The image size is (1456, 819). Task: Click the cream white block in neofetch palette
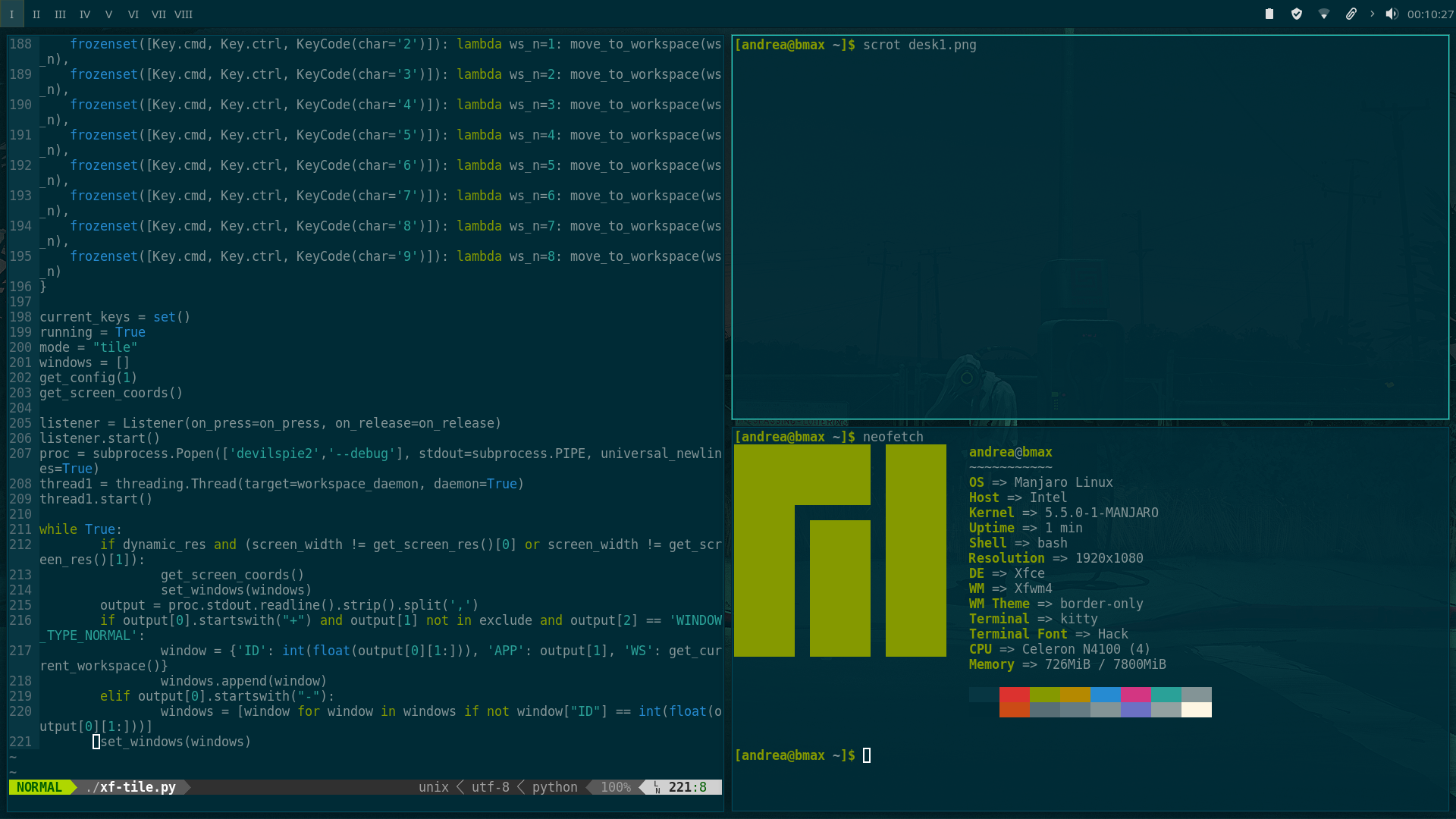(x=1197, y=710)
